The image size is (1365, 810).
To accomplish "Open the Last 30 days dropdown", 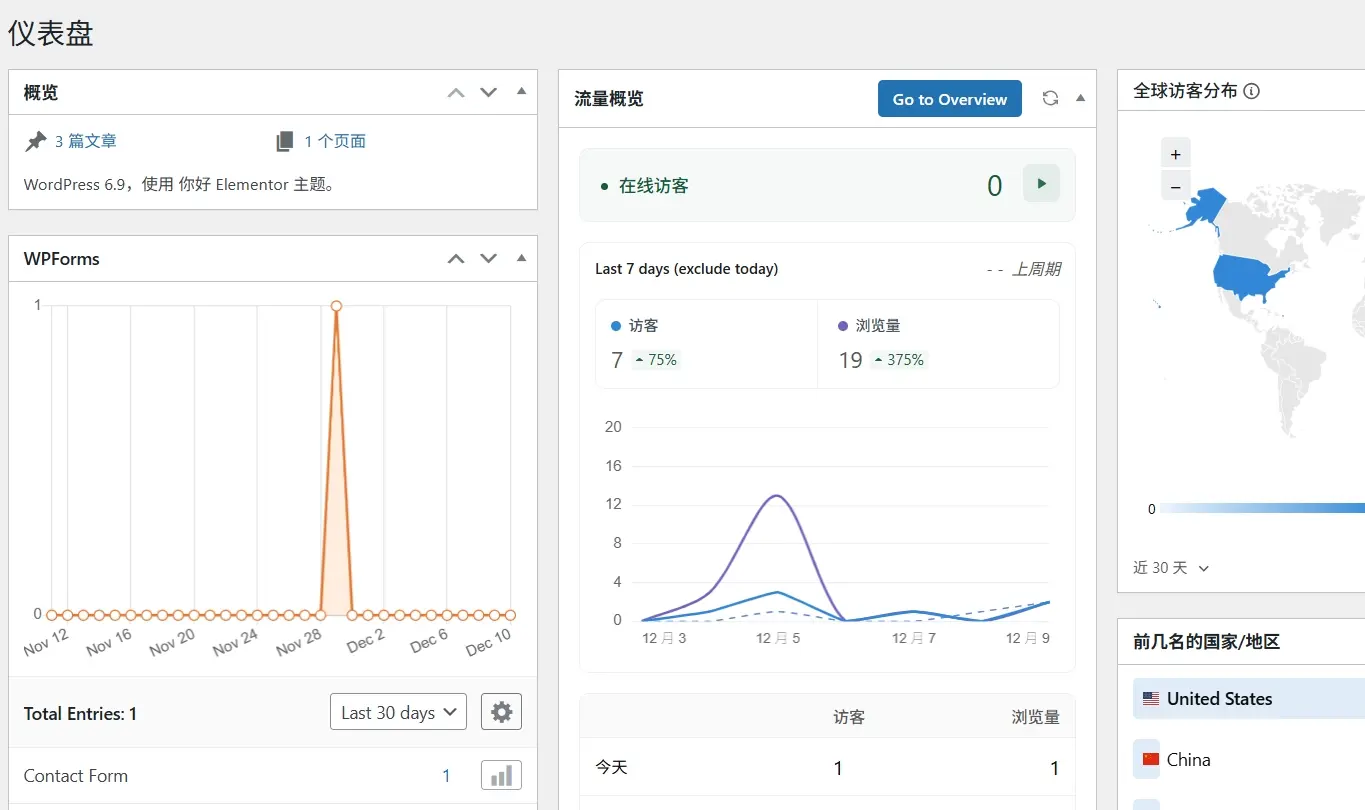I will click(398, 712).
